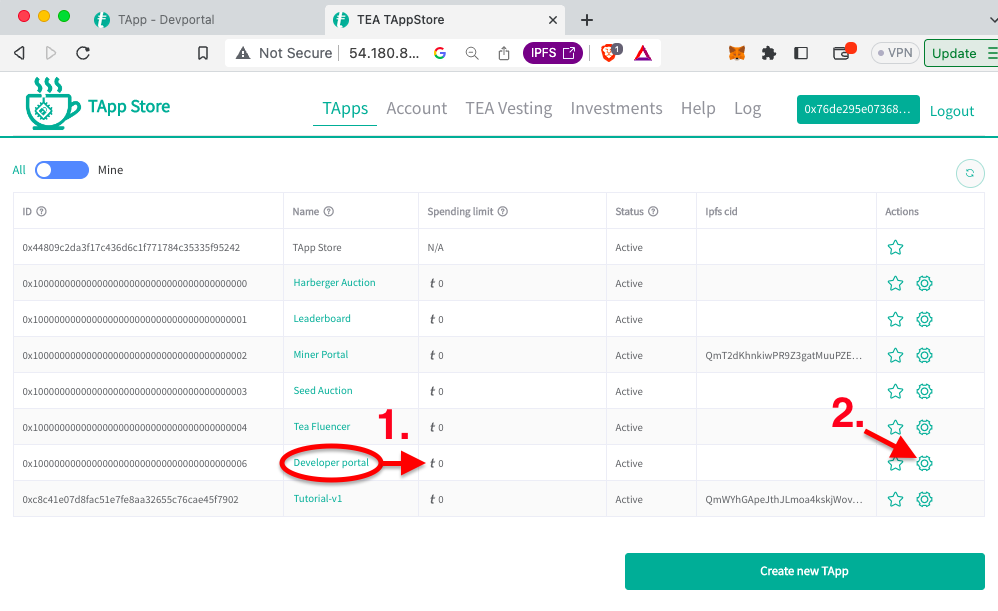Open the Account menu tab
Screen dimensions: 998x611
point(416,108)
